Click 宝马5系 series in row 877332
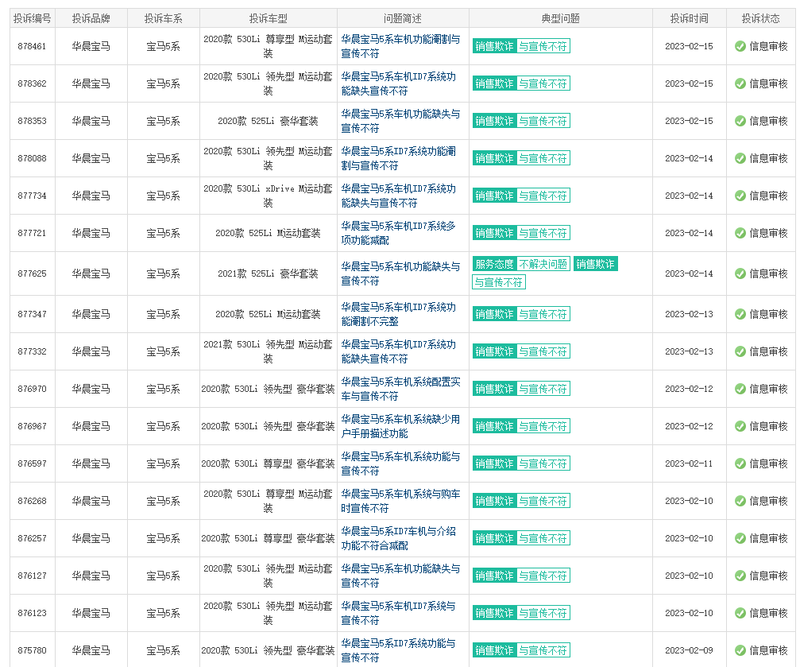 (163, 352)
